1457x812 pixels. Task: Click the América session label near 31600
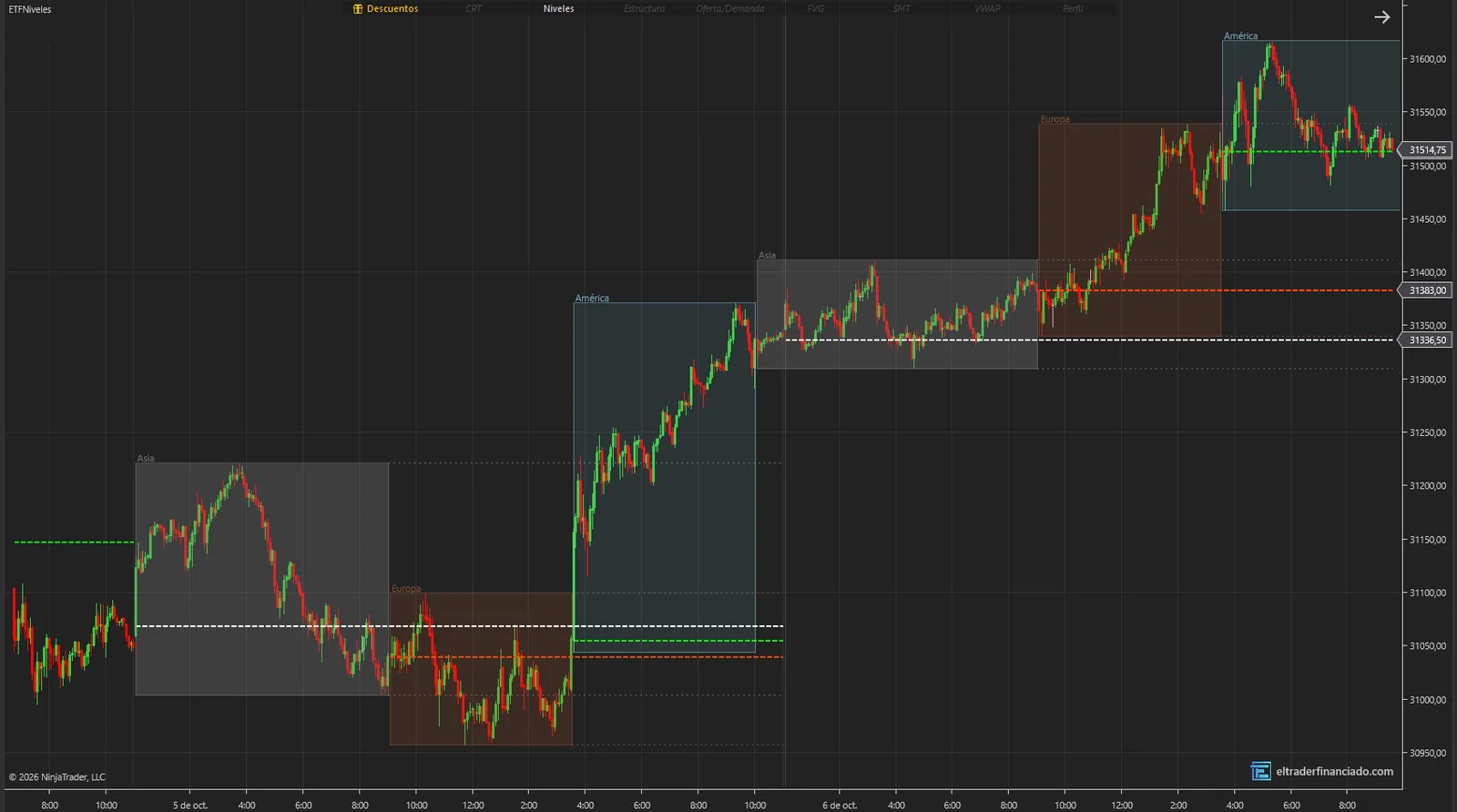(1240, 36)
